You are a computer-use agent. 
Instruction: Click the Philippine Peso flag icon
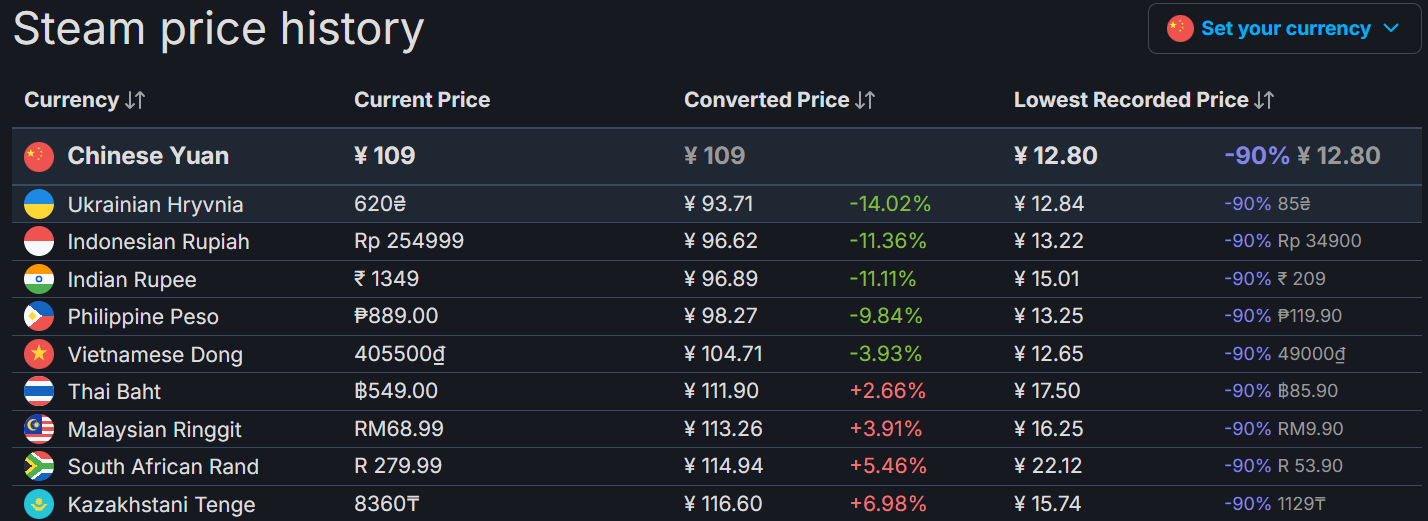[x=39, y=317]
